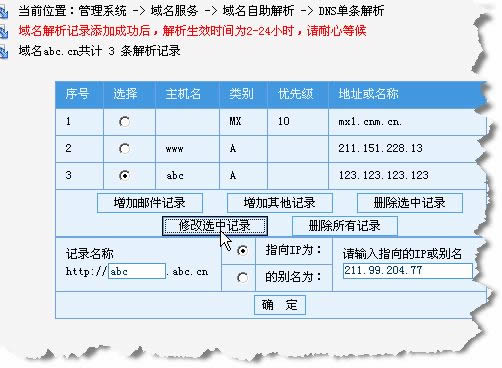This screenshot has height=368, width=502.
Task: Confirm with the 确定 button
Action: click(x=280, y=305)
